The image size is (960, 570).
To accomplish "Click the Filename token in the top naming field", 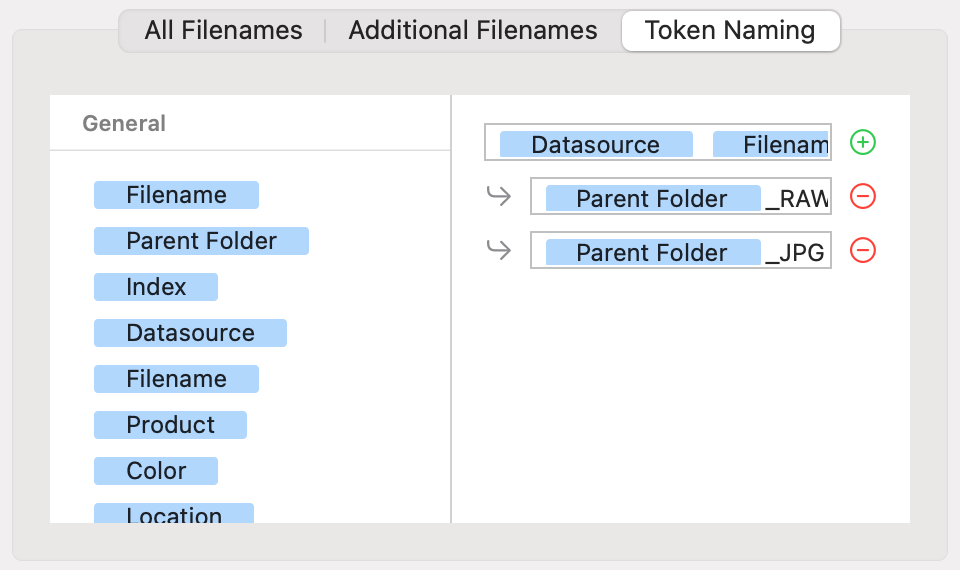I will point(772,145).
